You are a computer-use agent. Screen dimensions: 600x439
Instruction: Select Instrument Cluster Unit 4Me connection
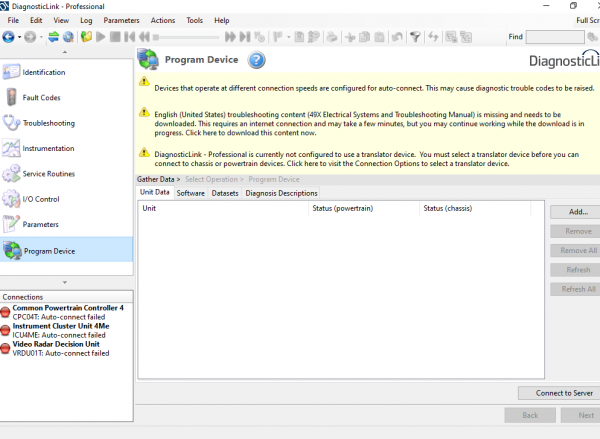click(x=67, y=330)
